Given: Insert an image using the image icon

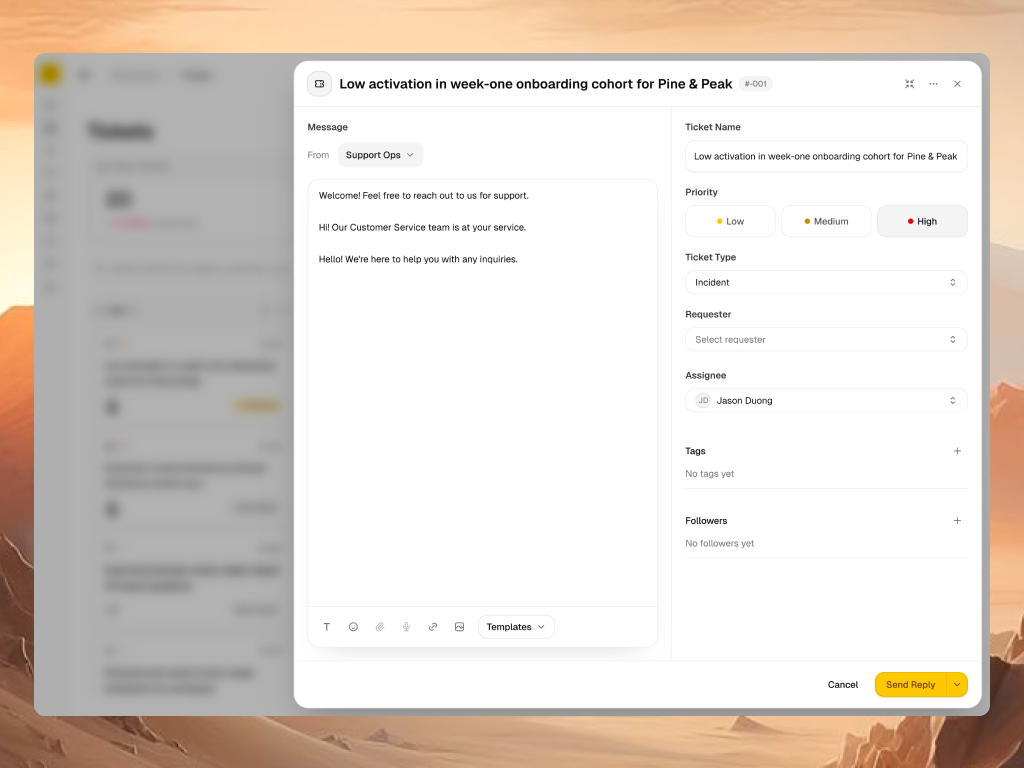Looking at the screenshot, I should tap(460, 627).
